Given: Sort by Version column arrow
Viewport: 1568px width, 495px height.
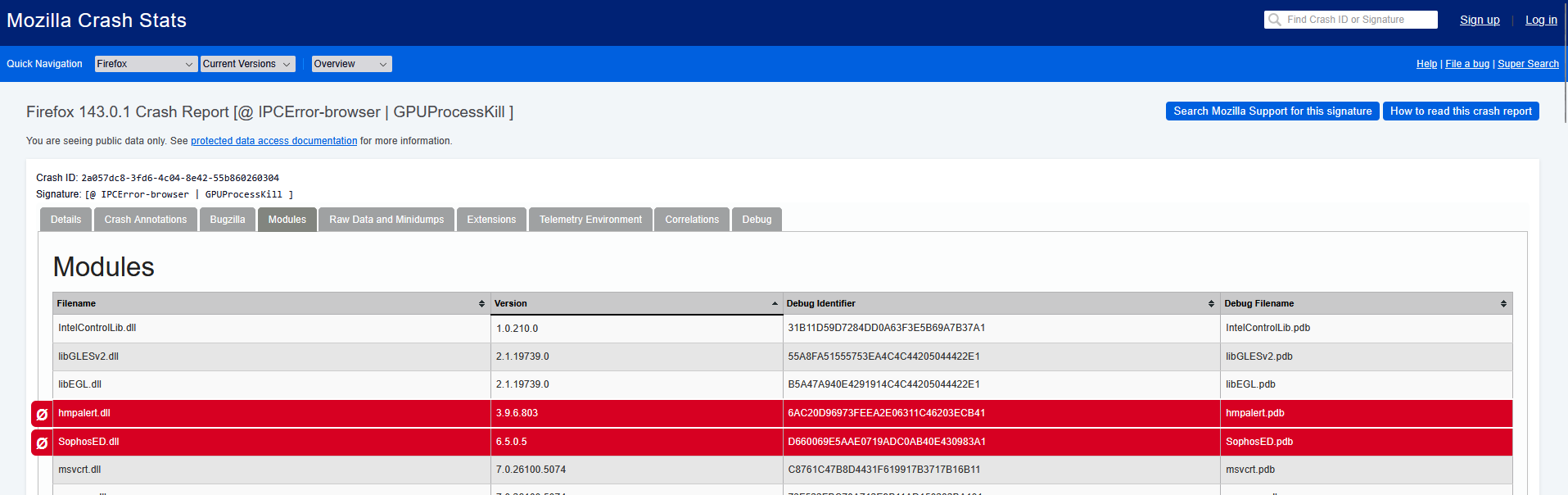Looking at the screenshot, I should point(775,304).
